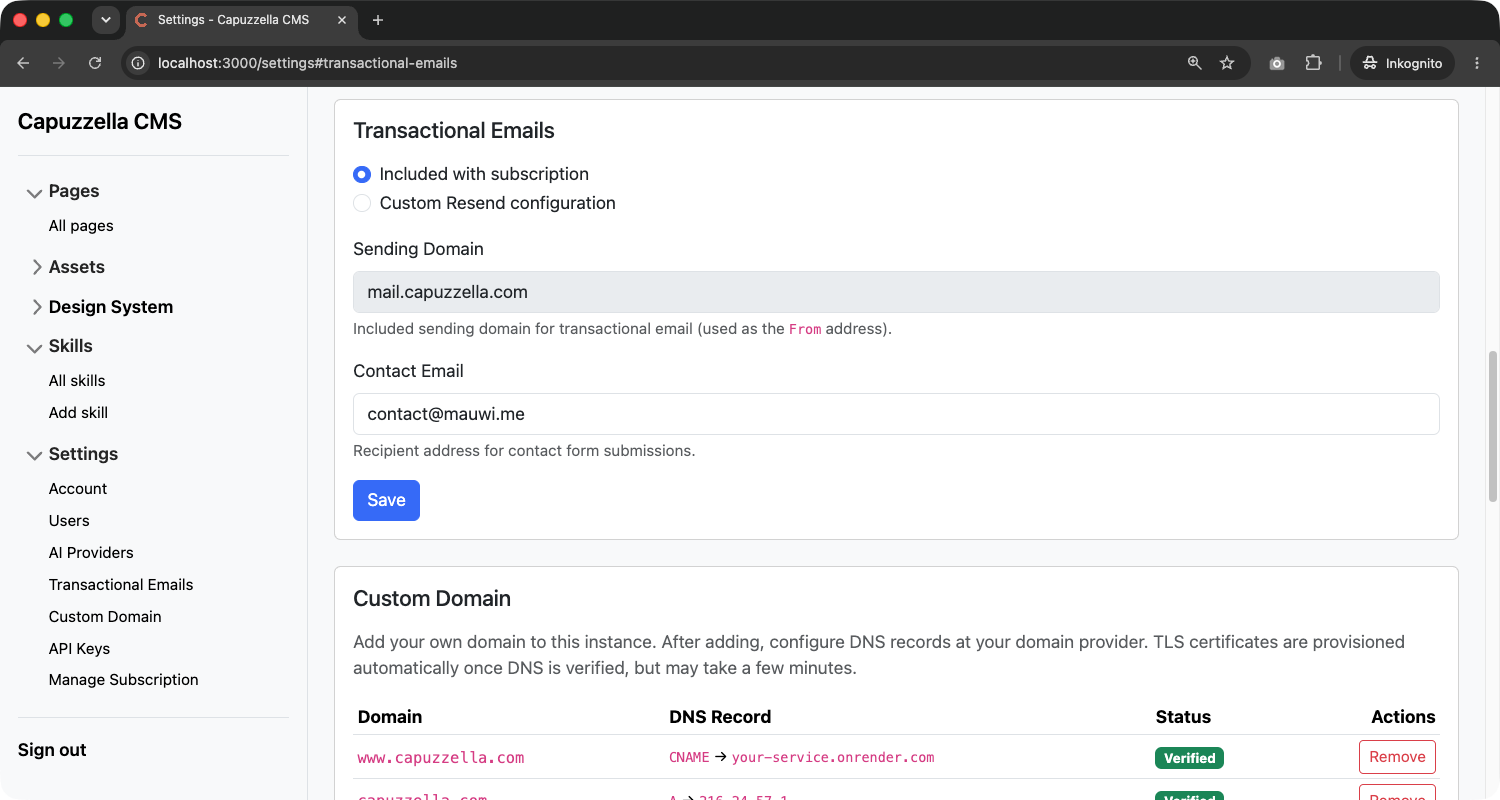
Task: Click the disabled Sending Domain field
Action: coord(896,292)
